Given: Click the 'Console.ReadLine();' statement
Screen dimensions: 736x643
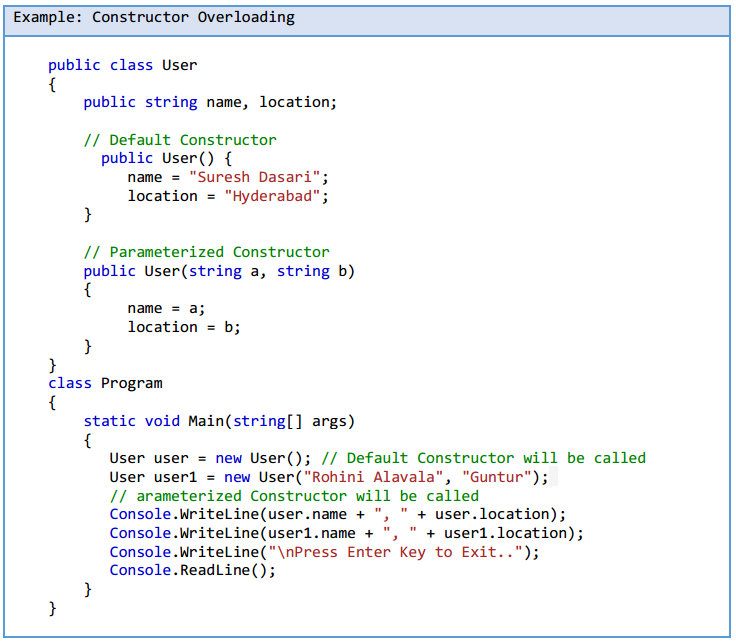Looking at the screenshot, I should tap(193, 571).
